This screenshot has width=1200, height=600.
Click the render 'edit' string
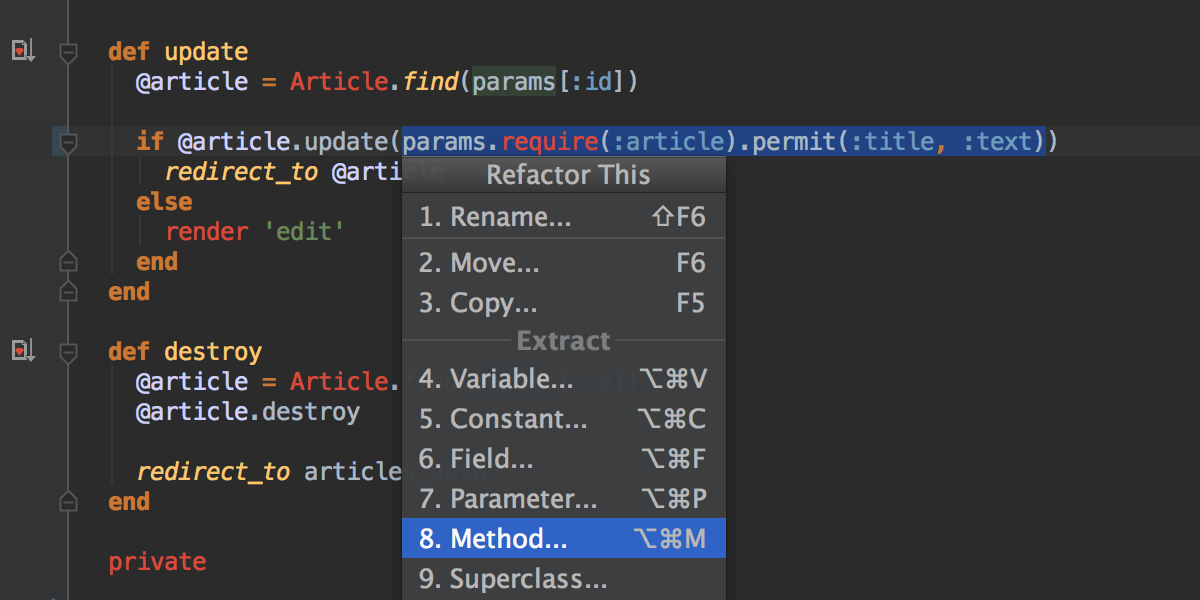pyautogui.click(x=304, y=232)
